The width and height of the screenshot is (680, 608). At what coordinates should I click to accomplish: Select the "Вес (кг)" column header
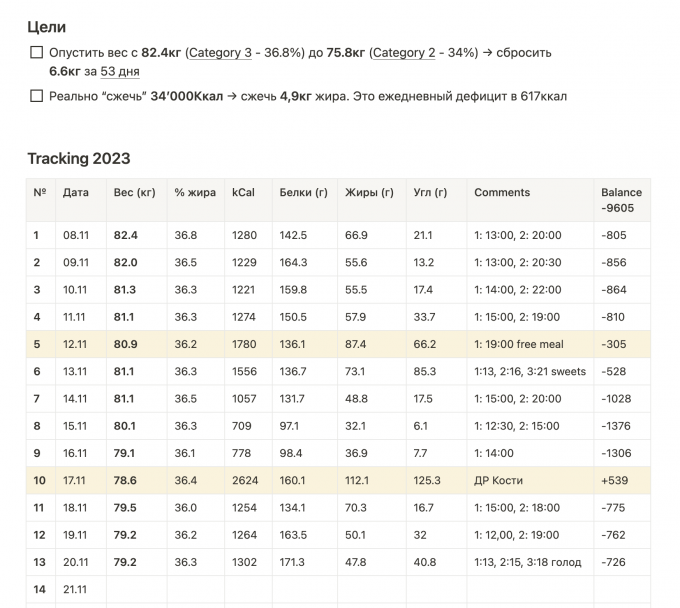click(134, 192)
